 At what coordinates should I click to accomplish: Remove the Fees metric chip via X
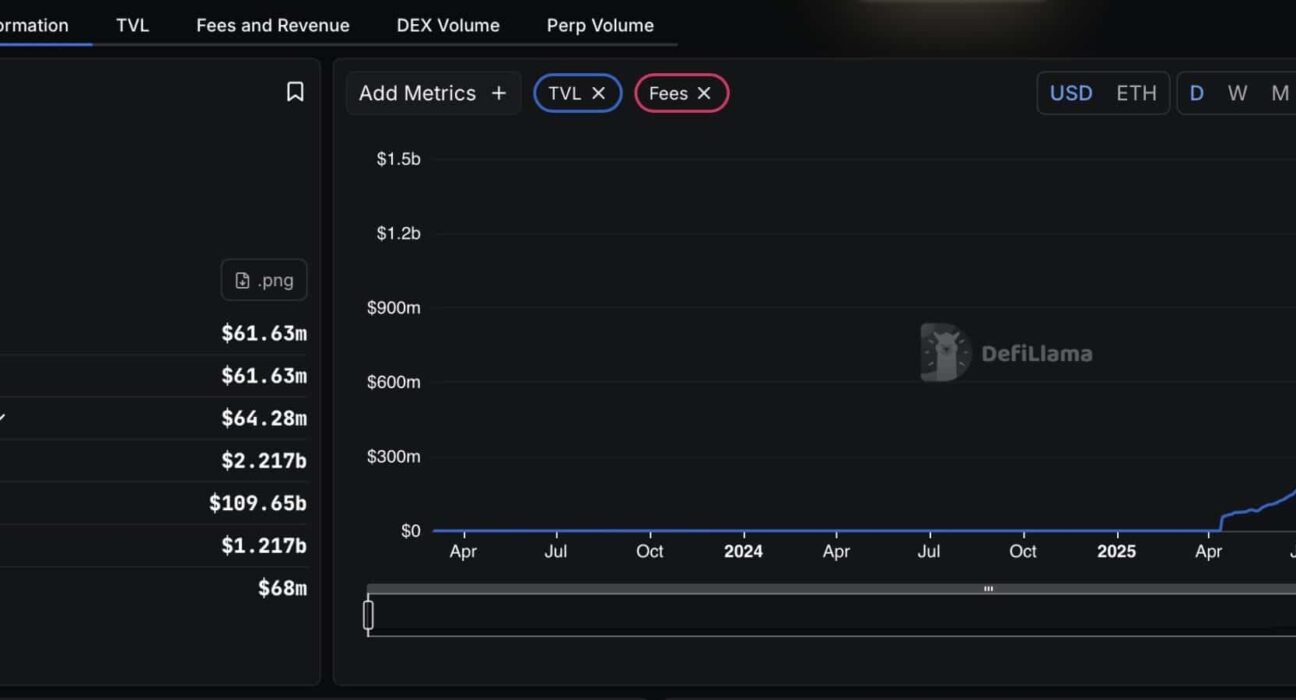[x=704, y=93]
